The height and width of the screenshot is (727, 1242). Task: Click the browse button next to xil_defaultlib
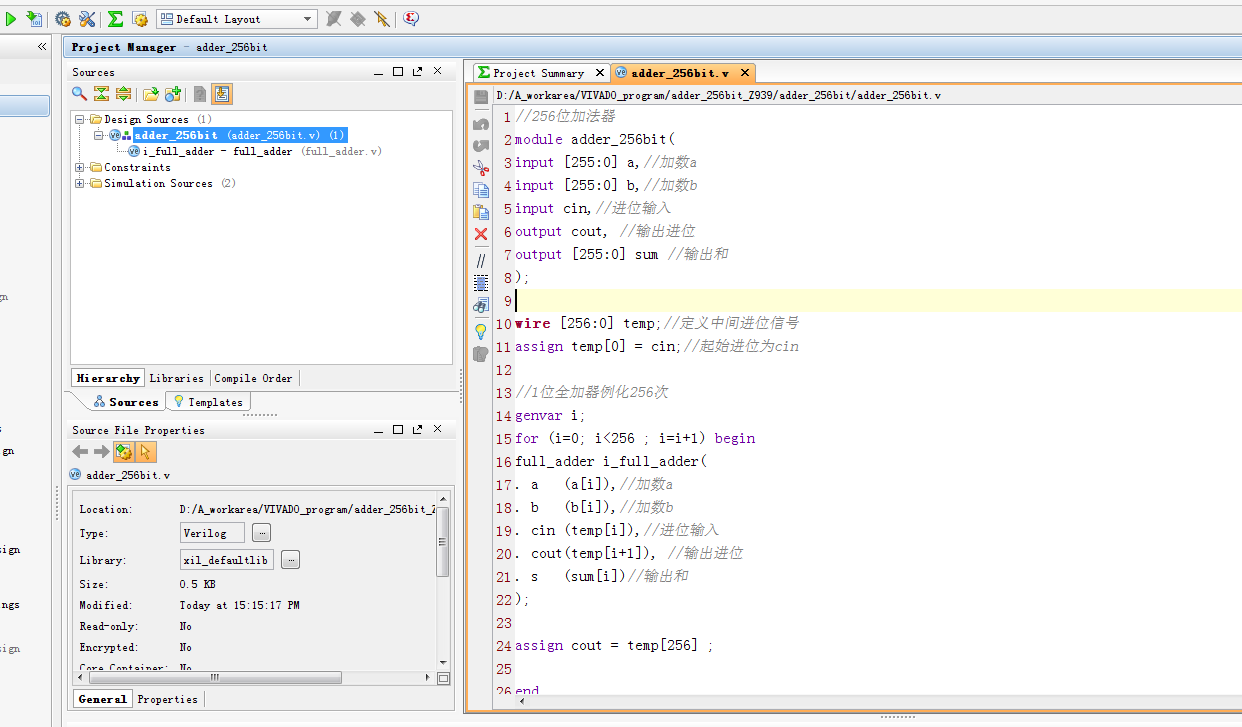pyautogui.click(x=291, y=560)
